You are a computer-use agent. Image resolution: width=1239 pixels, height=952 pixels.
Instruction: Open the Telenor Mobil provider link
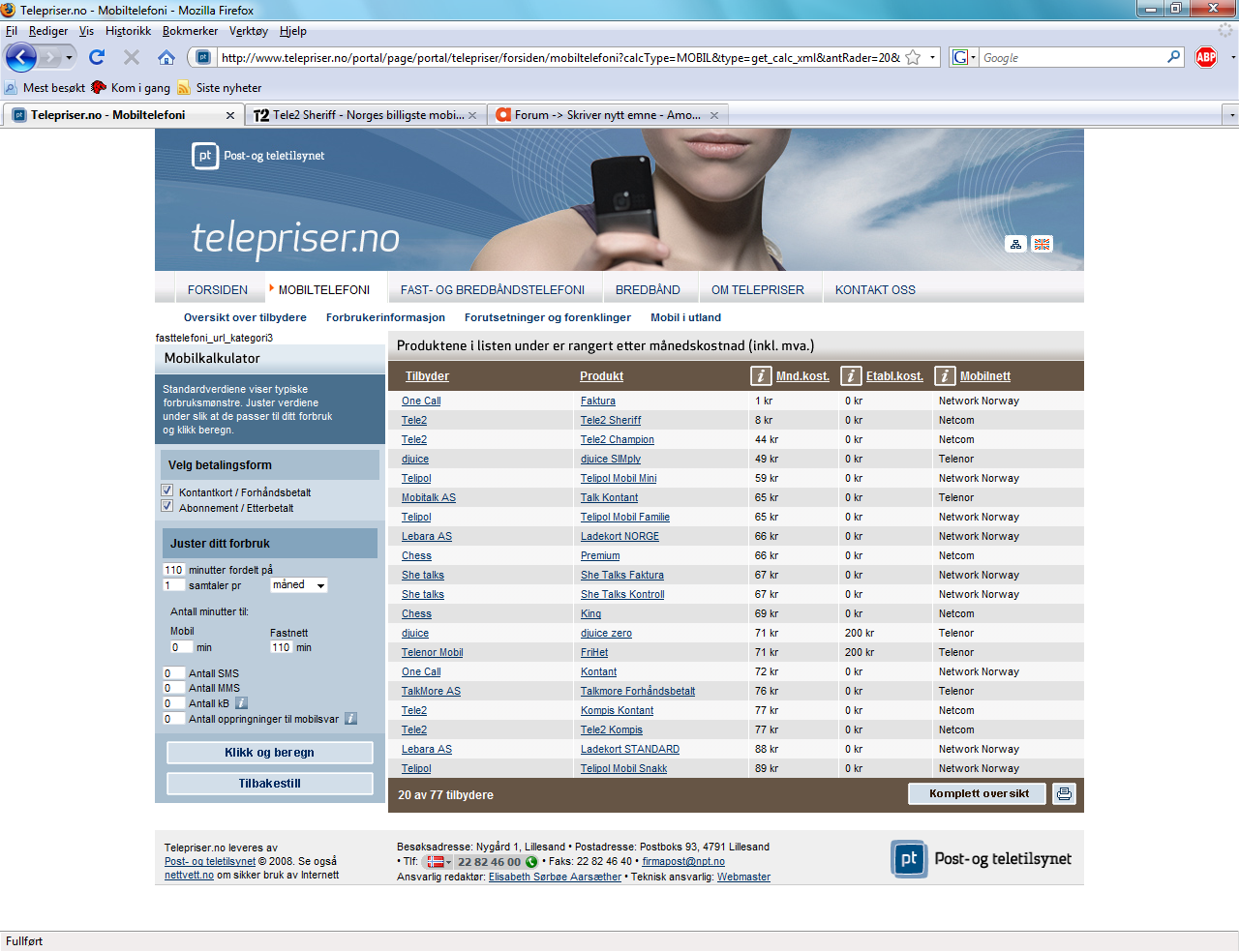point(432,652)
